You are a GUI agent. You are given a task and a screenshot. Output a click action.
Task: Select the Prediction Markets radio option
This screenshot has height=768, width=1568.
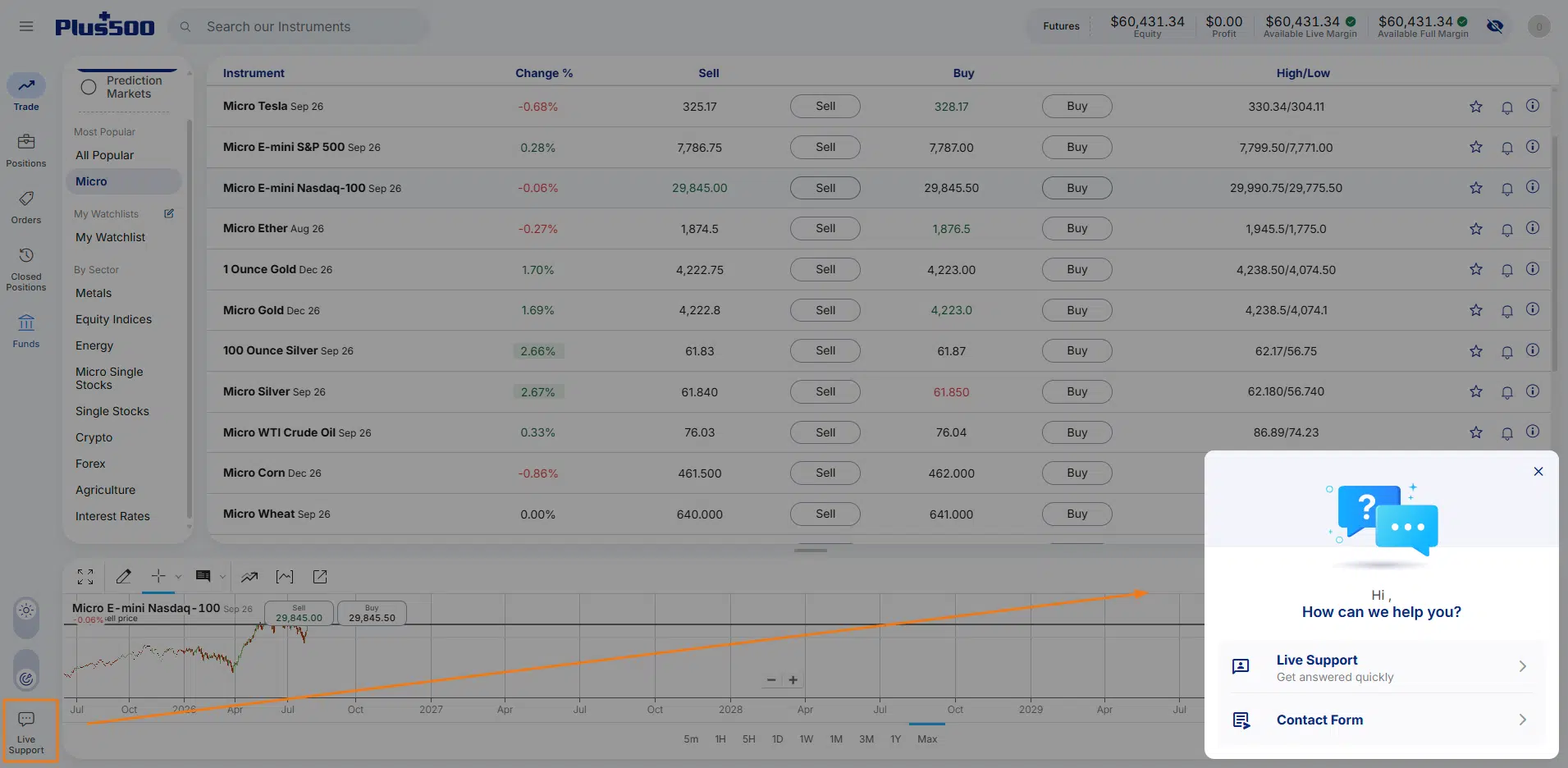coord(89,87)
